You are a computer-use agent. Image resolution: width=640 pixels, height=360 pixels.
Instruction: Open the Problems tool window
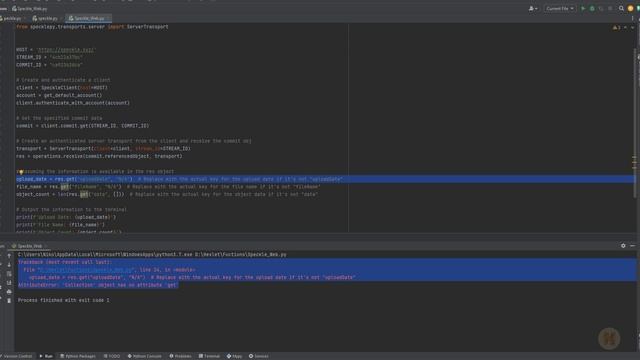180,356
